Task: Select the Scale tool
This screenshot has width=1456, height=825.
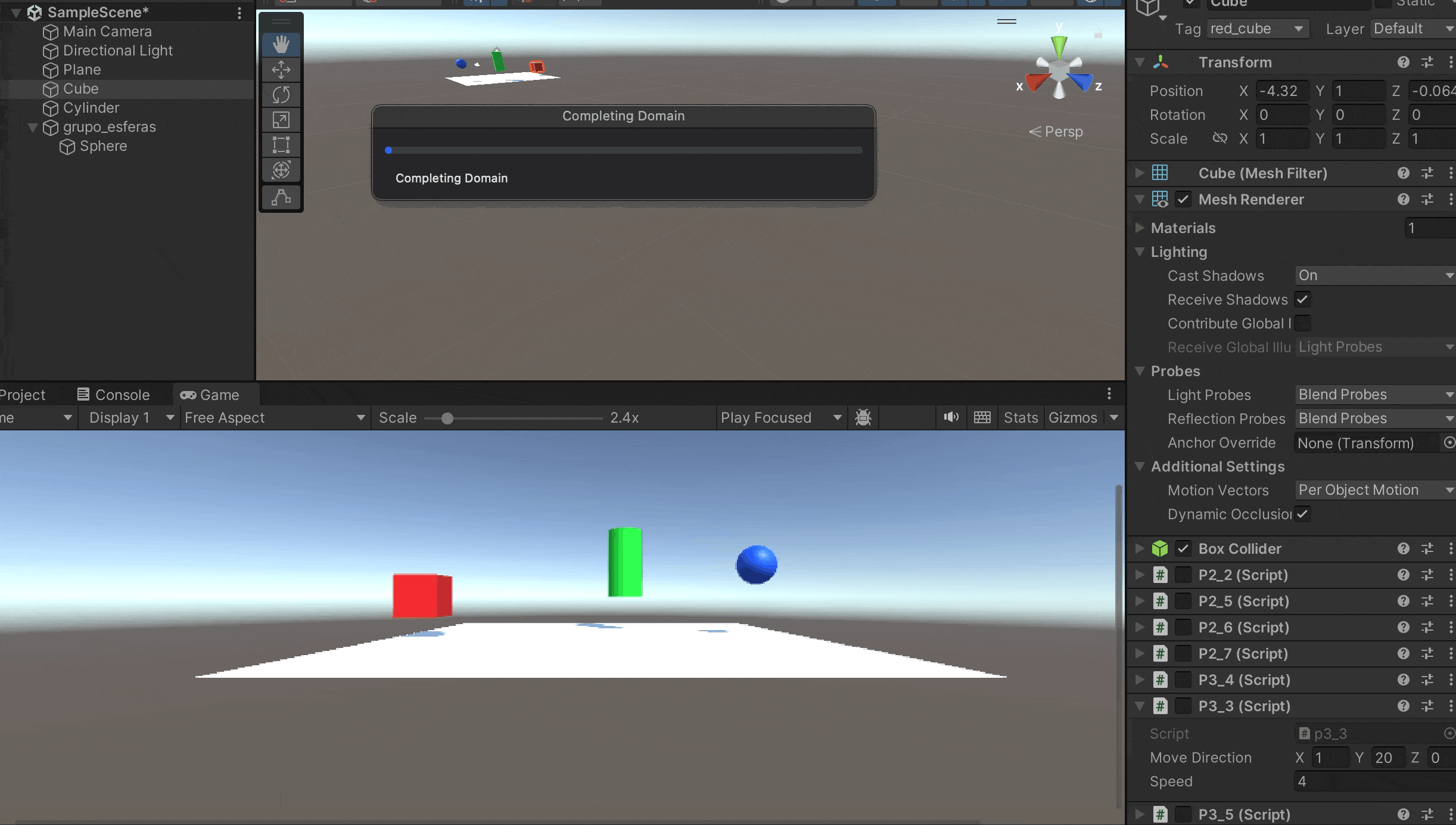Action: click(281, 120)
